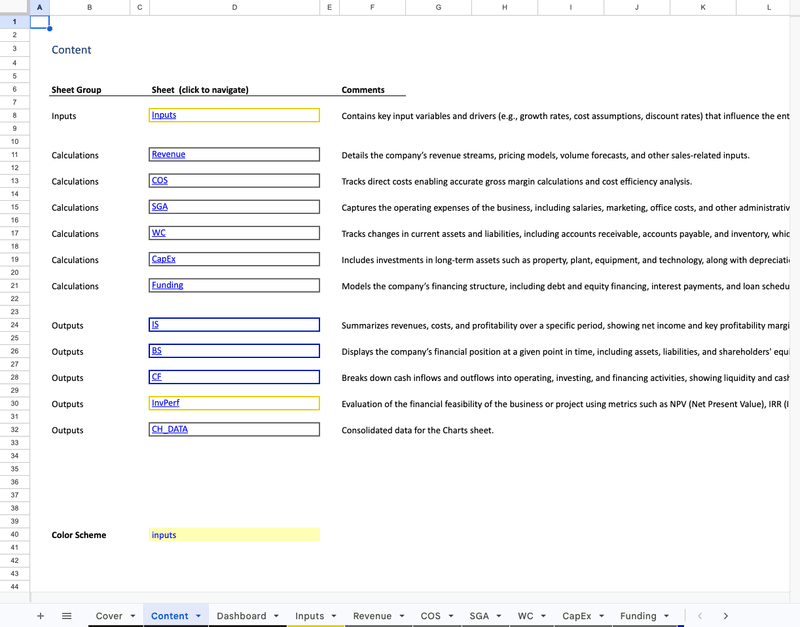
Task: Open the InvPerf sheet link
Action: [165, 403]
